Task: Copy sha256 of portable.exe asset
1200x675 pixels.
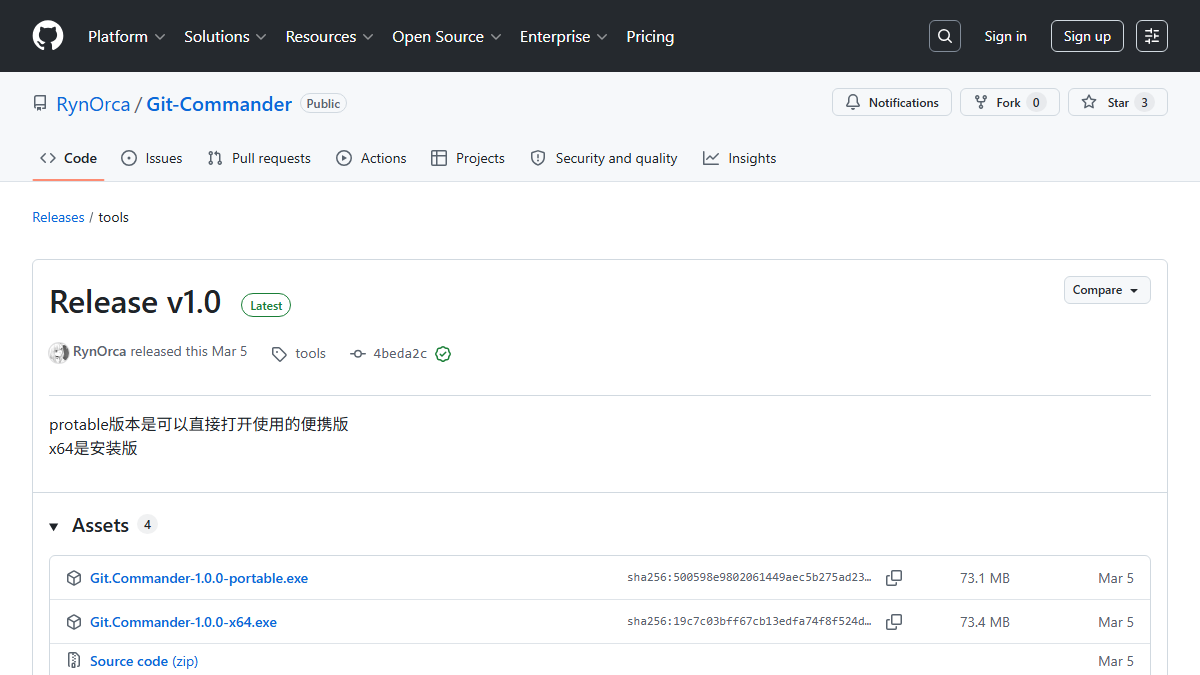Action: pos(894,578)
